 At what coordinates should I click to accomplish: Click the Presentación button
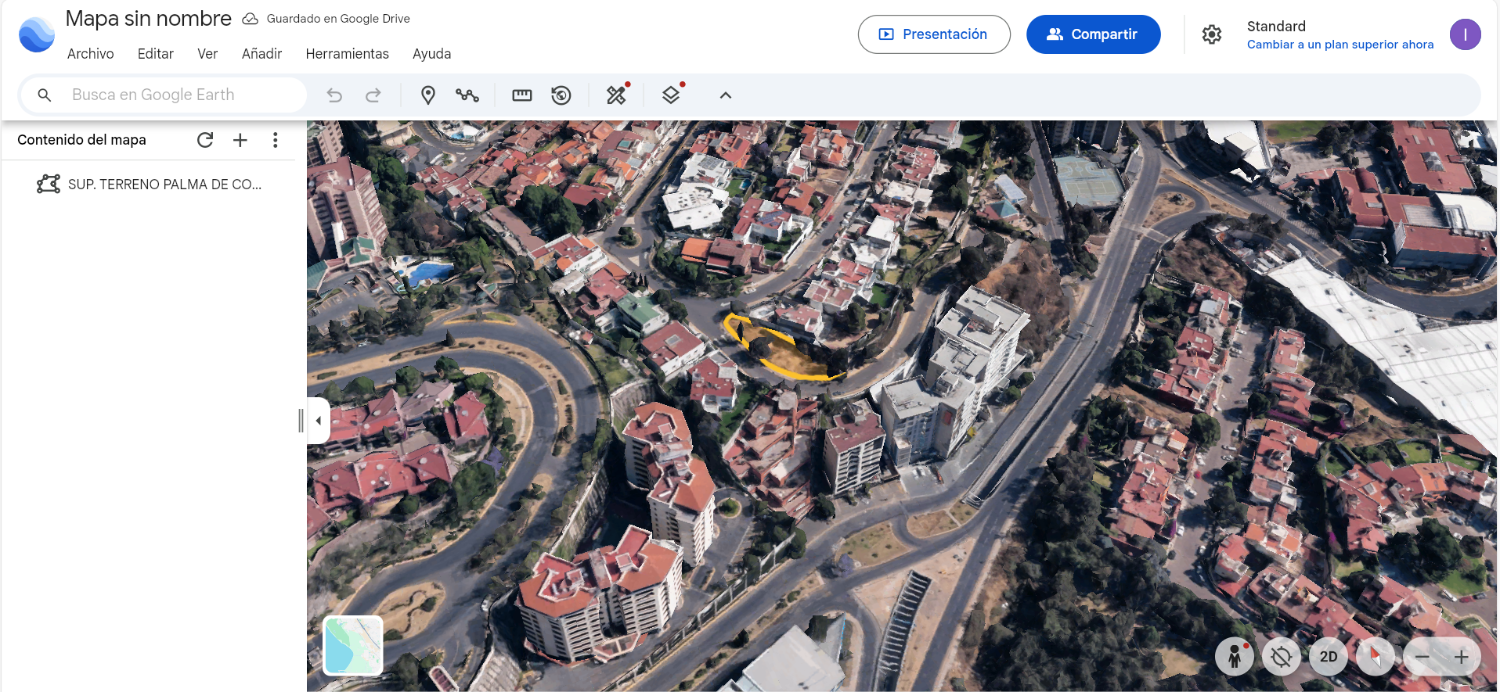tap(933, 34)
